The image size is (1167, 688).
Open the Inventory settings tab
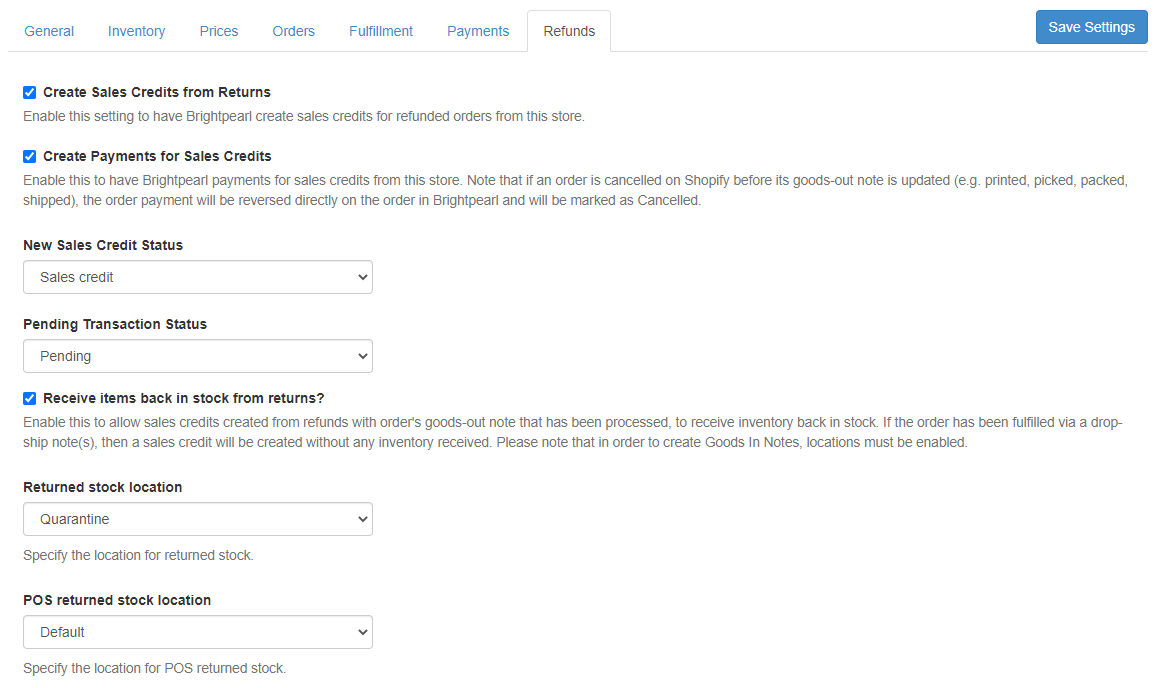coord(136,31)
